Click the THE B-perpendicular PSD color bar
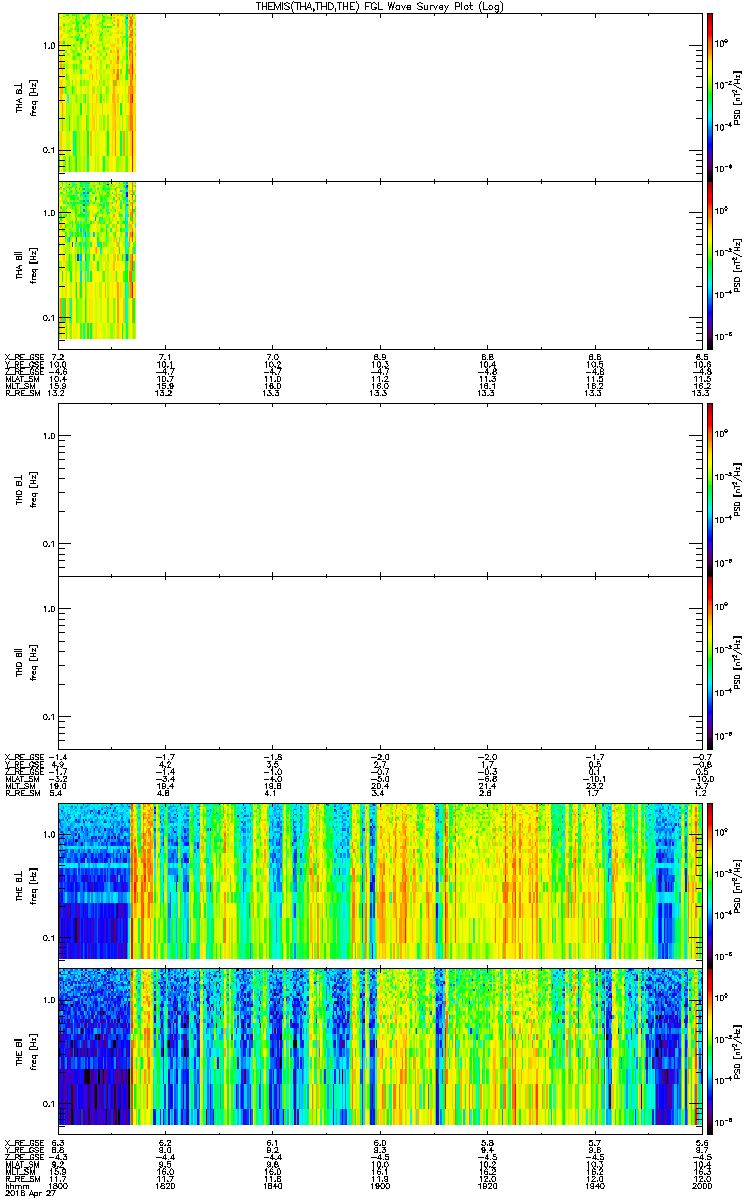750x1200 pixels. (710, 886)
